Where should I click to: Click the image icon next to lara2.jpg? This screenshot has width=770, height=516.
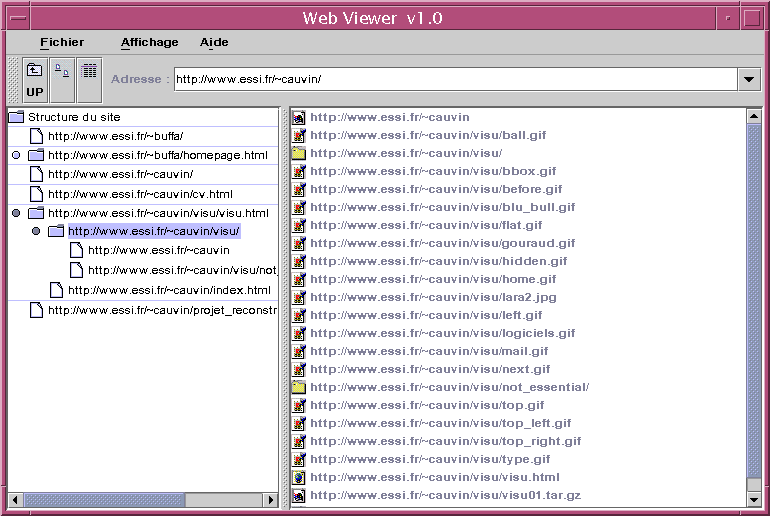point(298,297)
